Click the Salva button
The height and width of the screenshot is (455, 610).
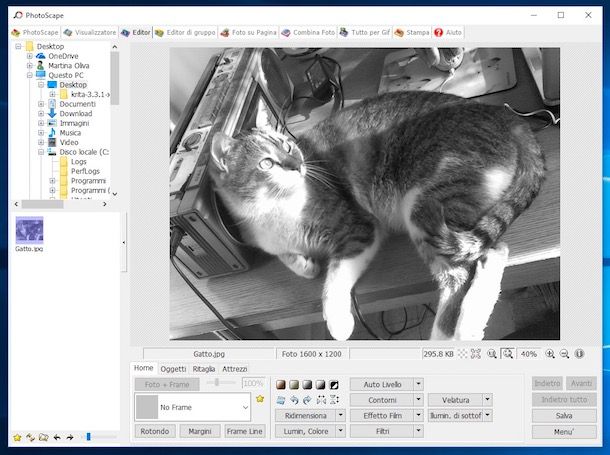564,415
